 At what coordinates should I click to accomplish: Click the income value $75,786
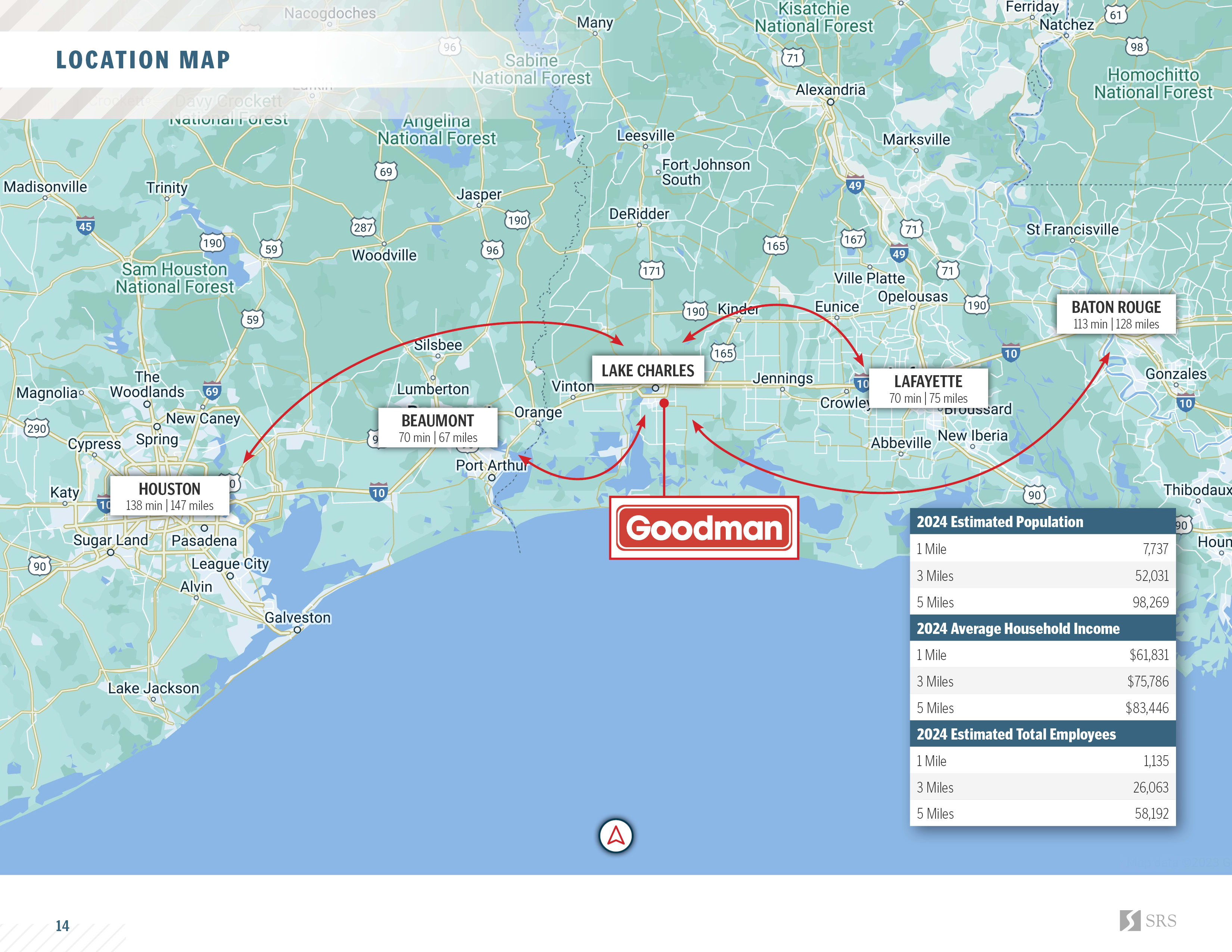coord(1148,681)
